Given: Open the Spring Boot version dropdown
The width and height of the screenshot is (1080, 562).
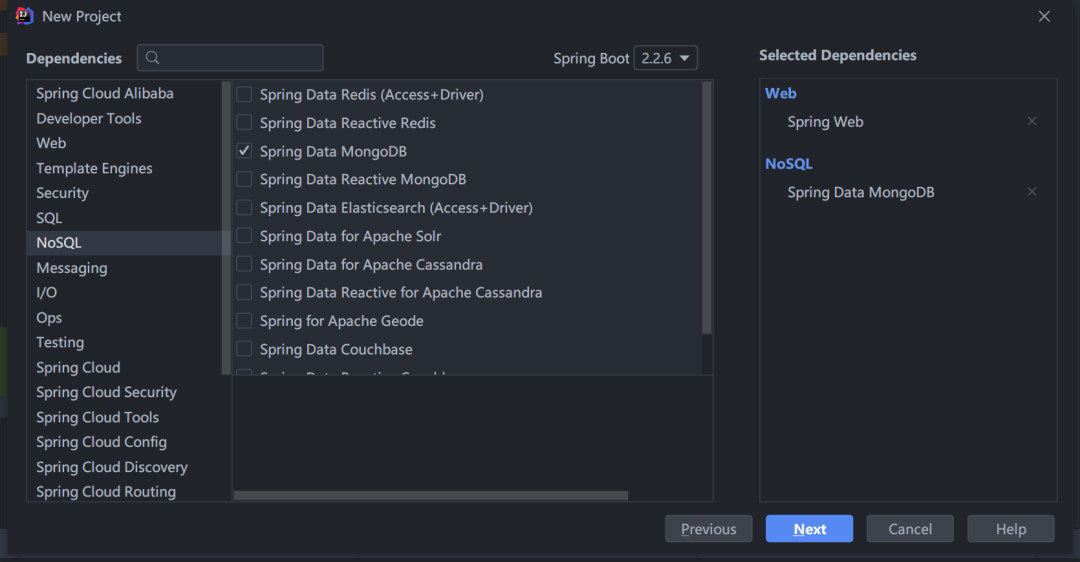Looking at the screenshot, I should point(666,58).
